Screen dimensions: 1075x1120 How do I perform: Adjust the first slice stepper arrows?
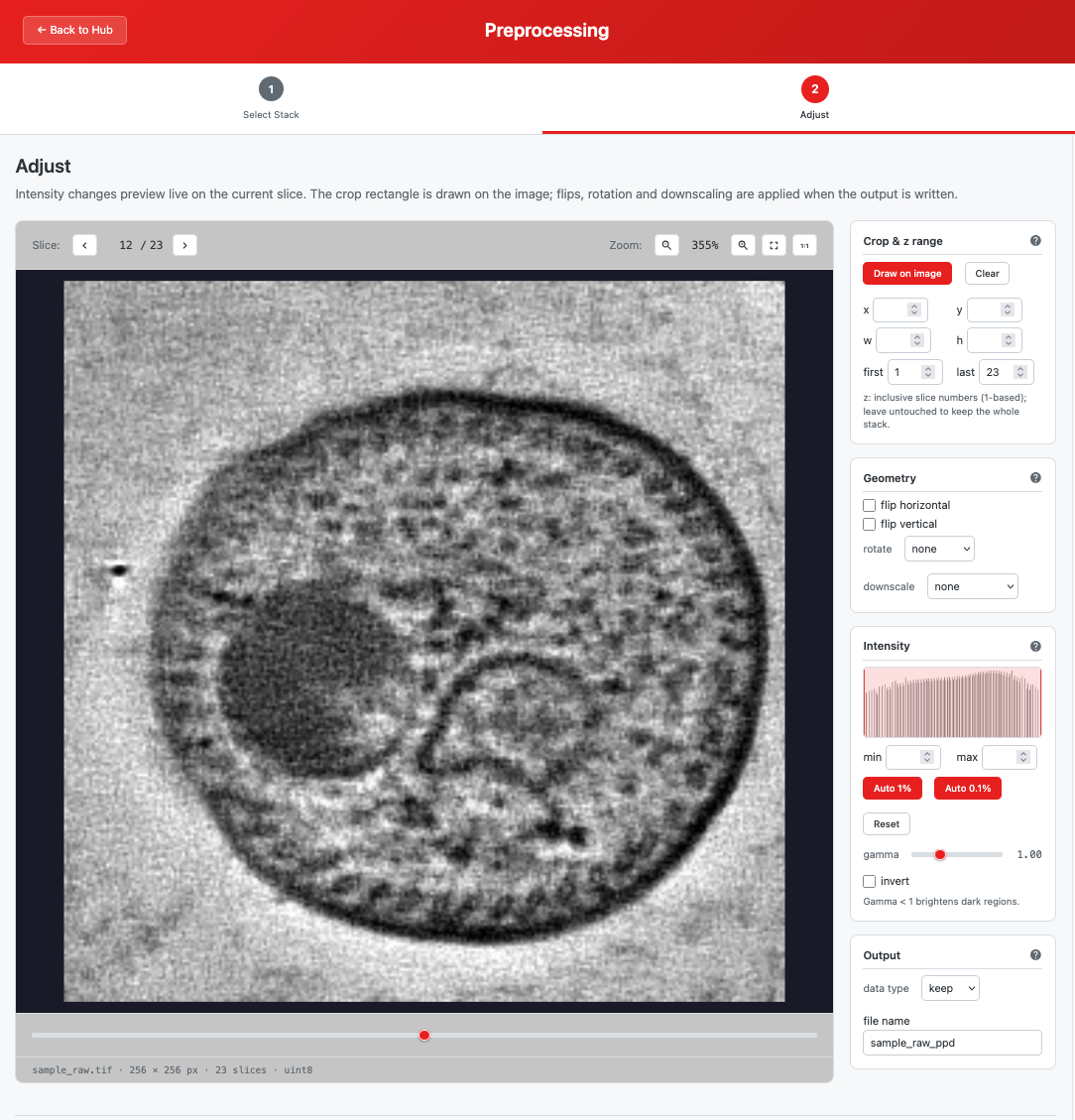pos(928,372)
